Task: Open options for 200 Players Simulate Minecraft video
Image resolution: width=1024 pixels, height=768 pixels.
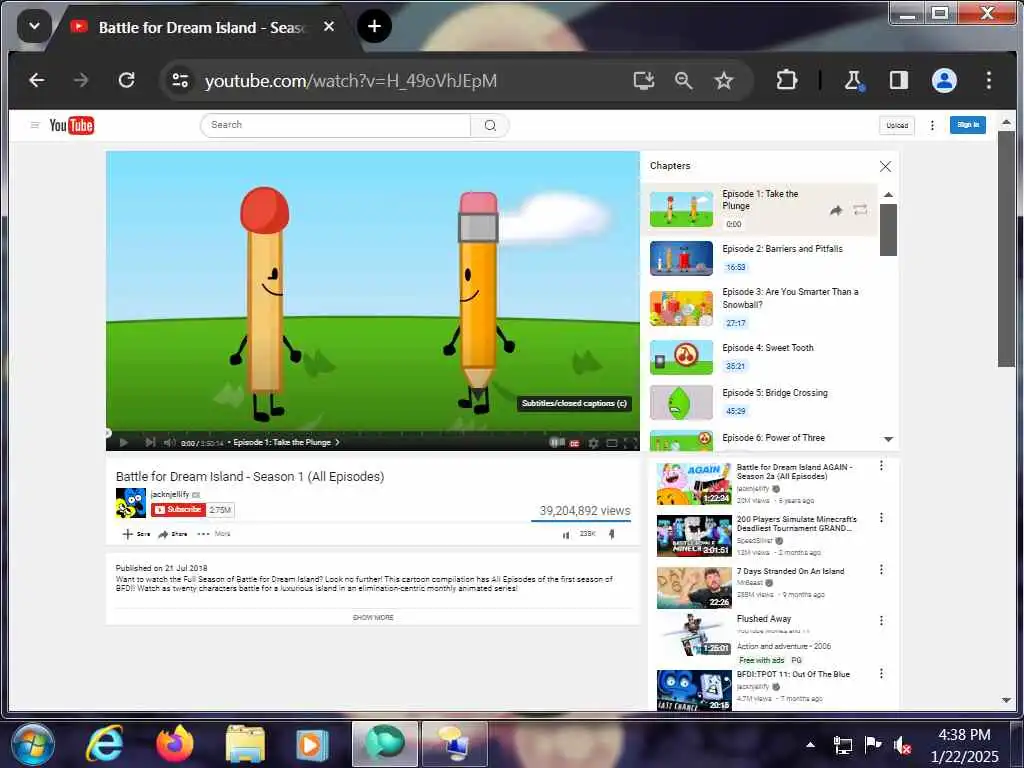Action: (881, 518)
